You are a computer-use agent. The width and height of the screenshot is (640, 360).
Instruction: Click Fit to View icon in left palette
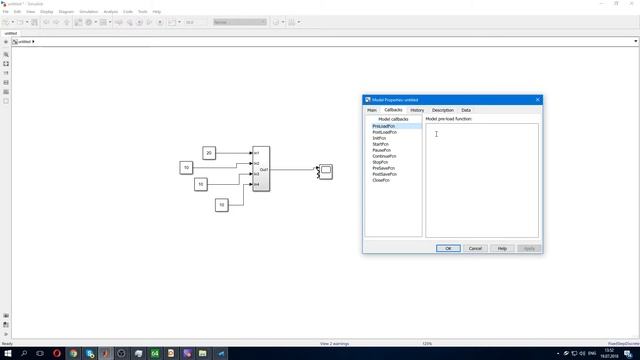(x=6, y=64)
